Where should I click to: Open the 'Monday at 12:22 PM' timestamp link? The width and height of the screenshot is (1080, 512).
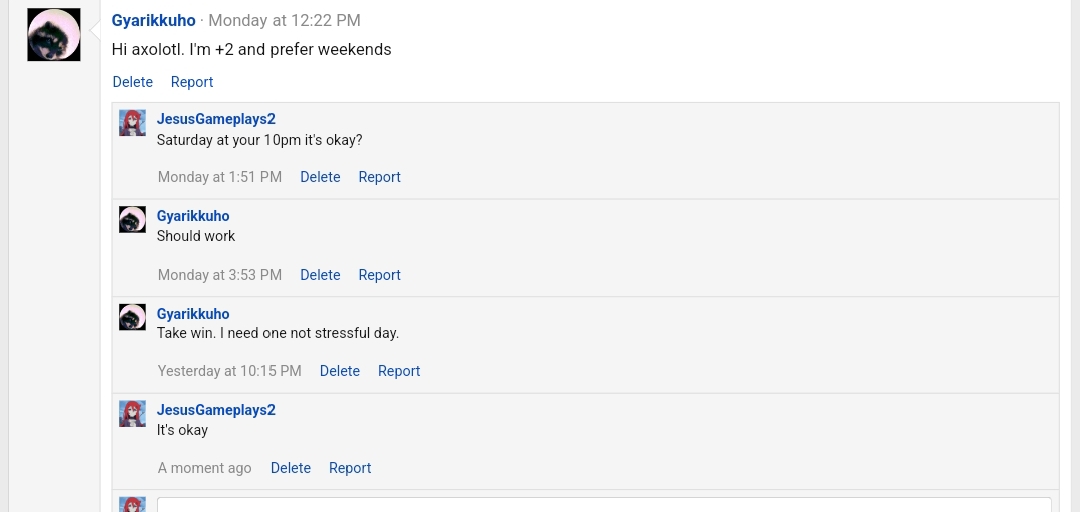coord(284,21)
